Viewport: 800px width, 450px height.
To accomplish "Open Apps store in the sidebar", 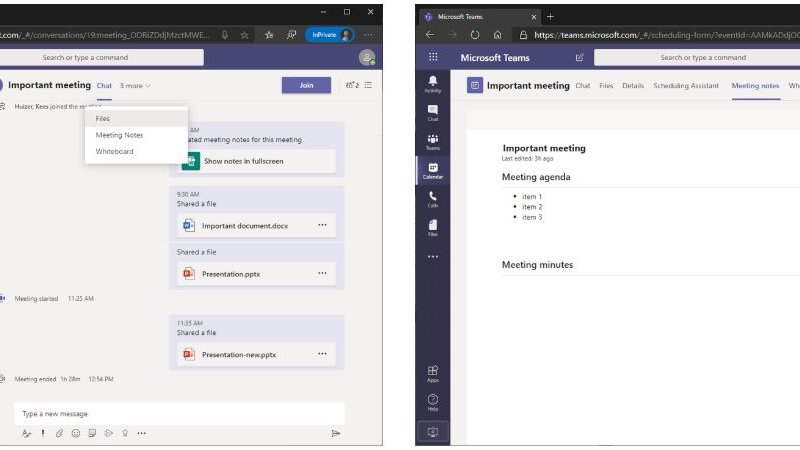I will click(433, 373).
